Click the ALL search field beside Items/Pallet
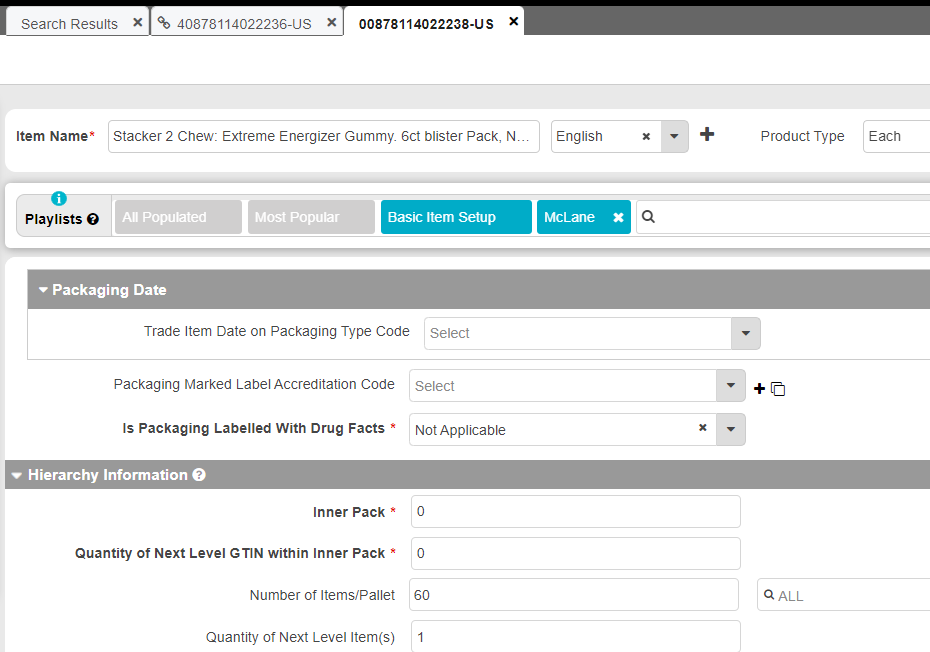This screenshot has width=930, height=652. click(x=843, y=595)
